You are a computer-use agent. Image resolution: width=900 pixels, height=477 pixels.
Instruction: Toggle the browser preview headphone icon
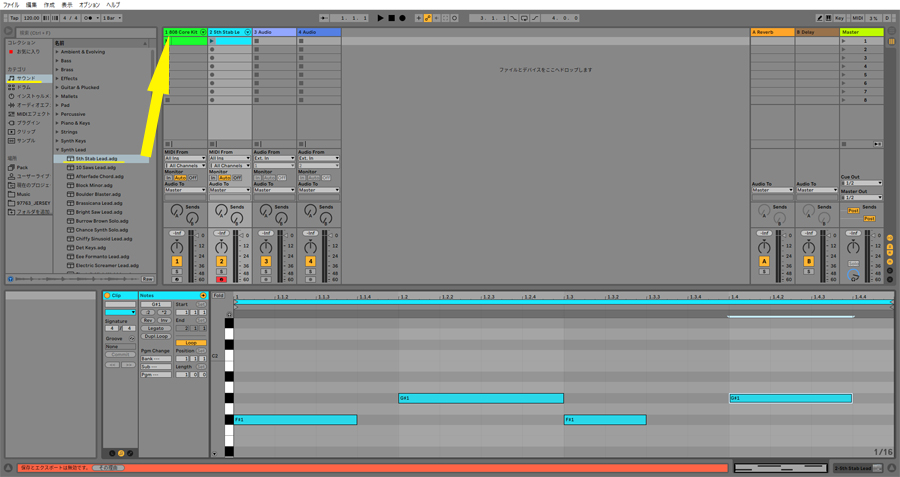[10, 279]
